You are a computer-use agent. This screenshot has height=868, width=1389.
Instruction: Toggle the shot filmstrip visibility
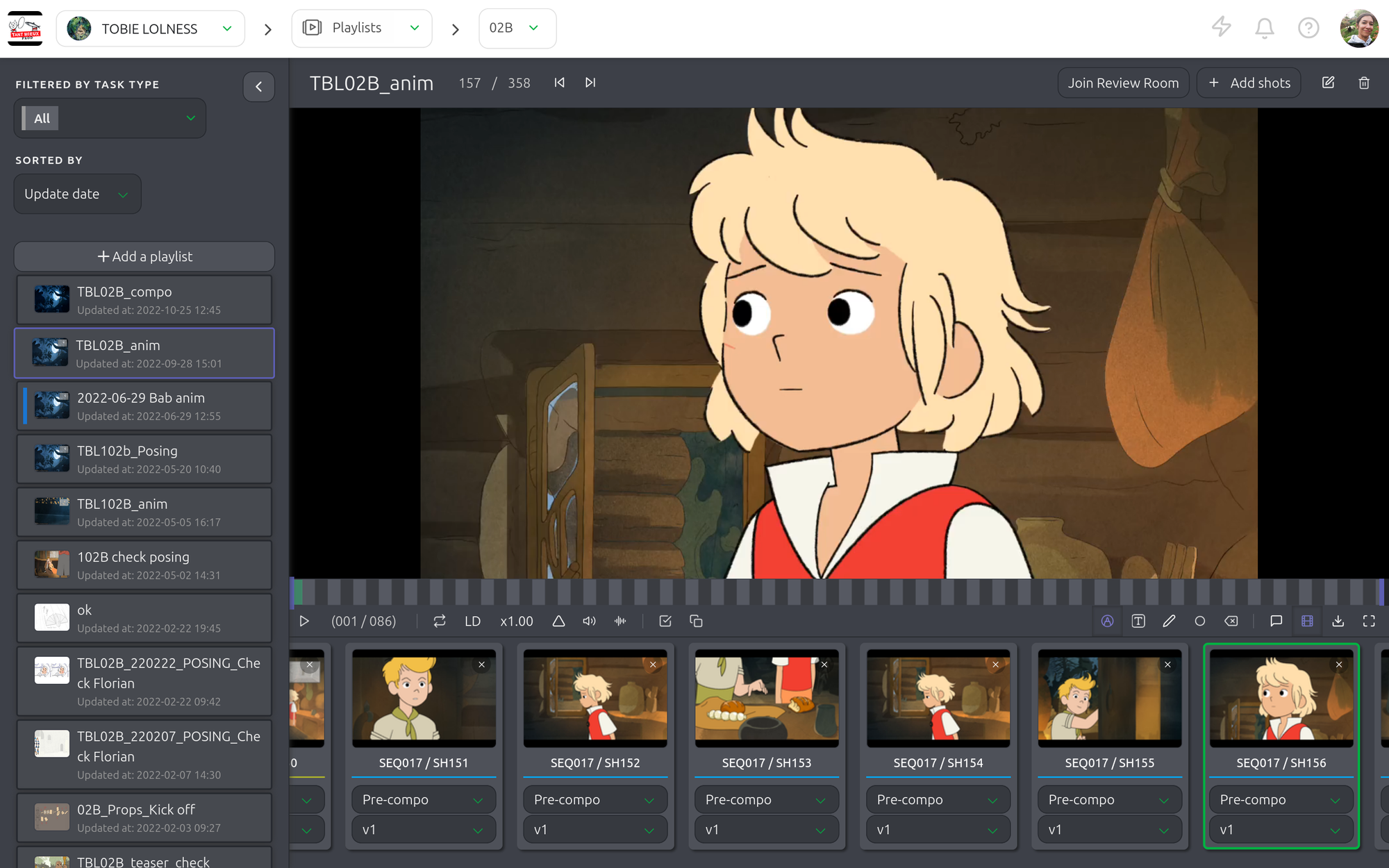tap(1307, 621)
